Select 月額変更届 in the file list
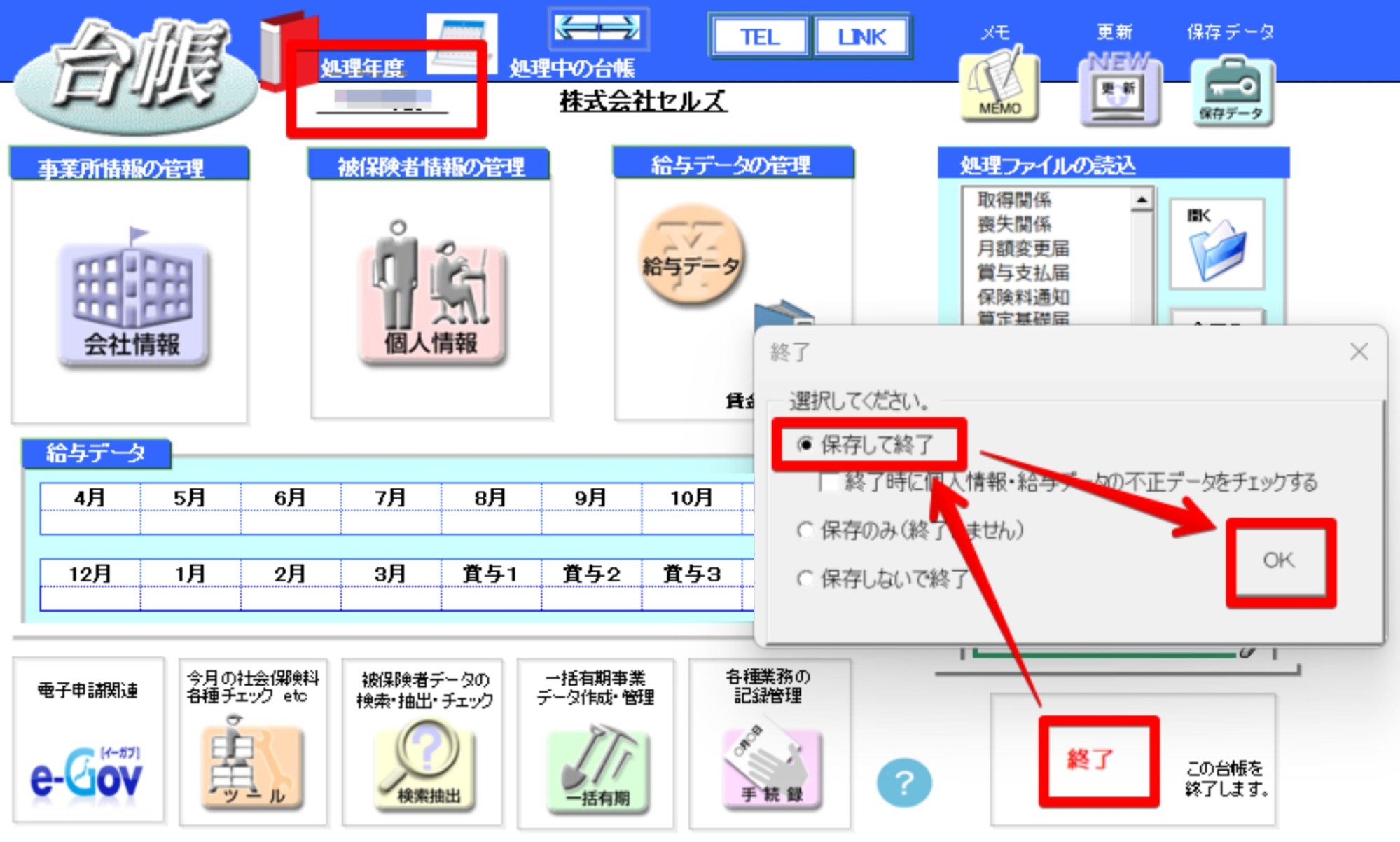 (x=1023, y=248)
